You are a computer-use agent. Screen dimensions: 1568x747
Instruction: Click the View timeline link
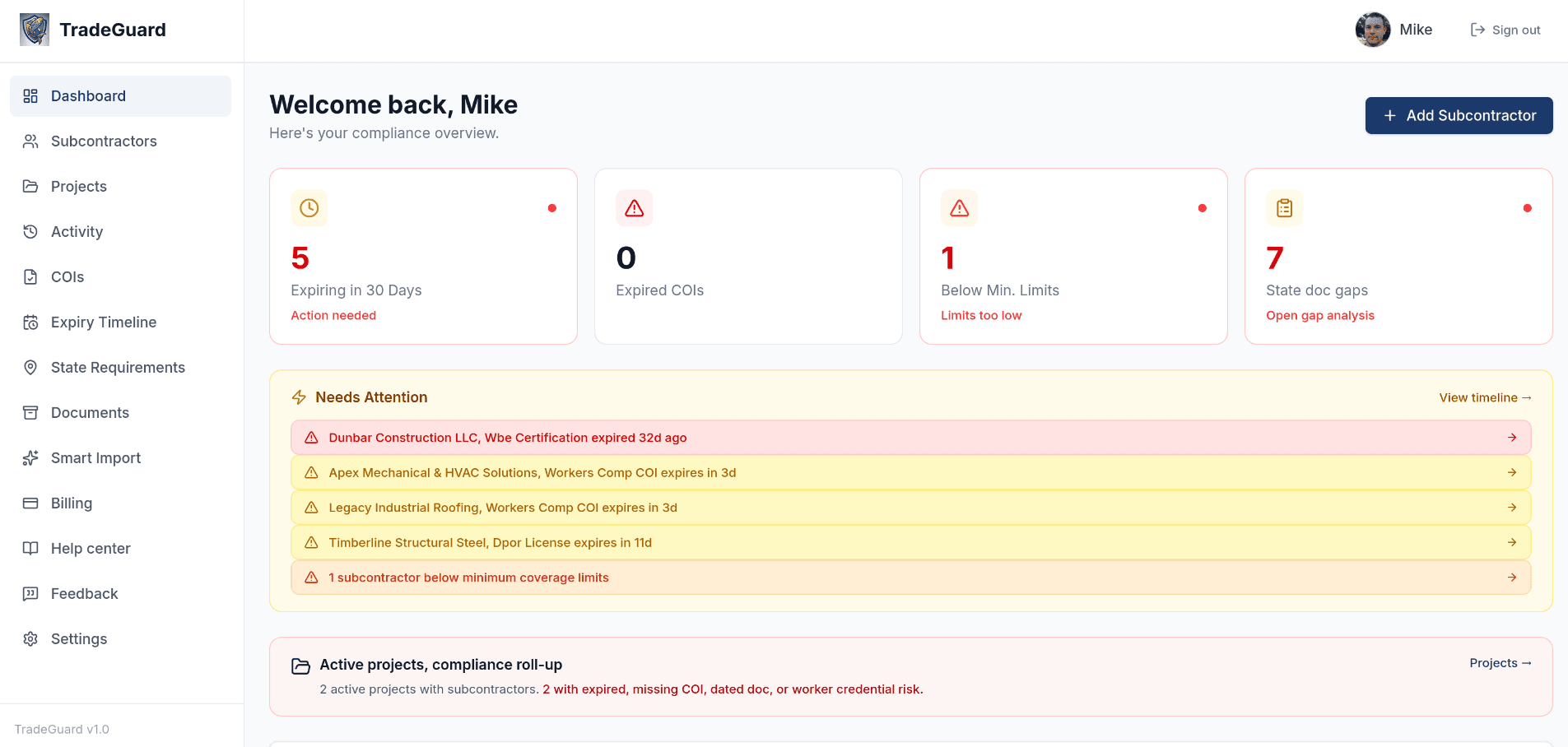click(x=1485, y=397)
